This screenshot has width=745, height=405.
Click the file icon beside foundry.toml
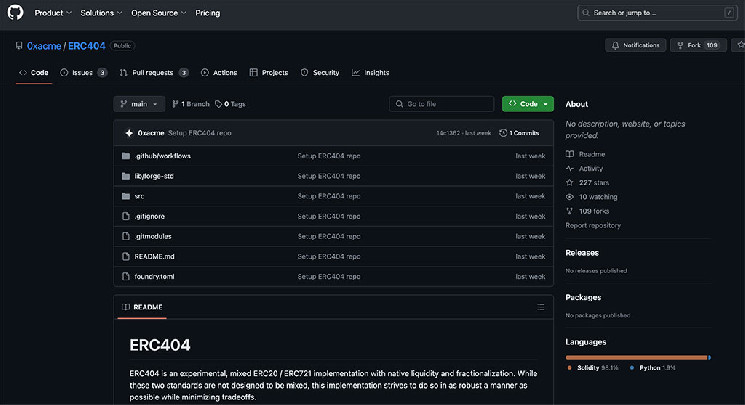[x=125, y=277]
